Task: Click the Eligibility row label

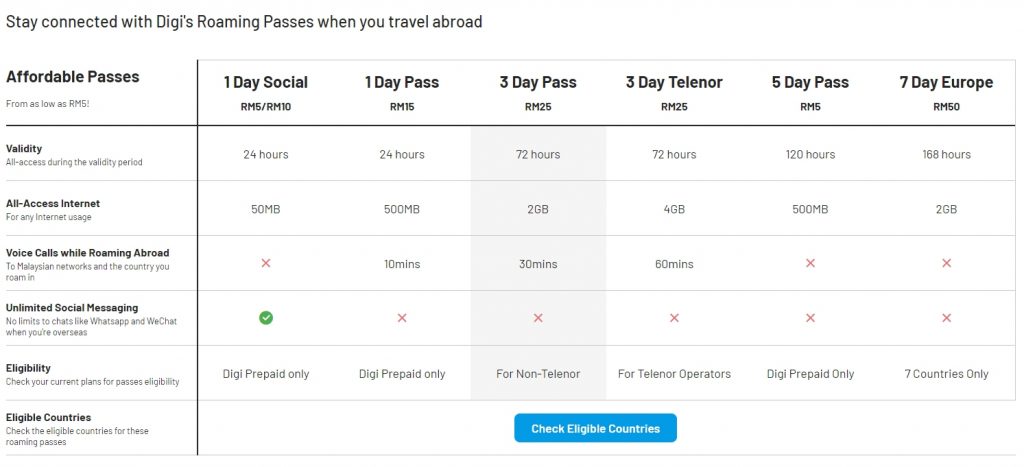Action: coord(29,368)
